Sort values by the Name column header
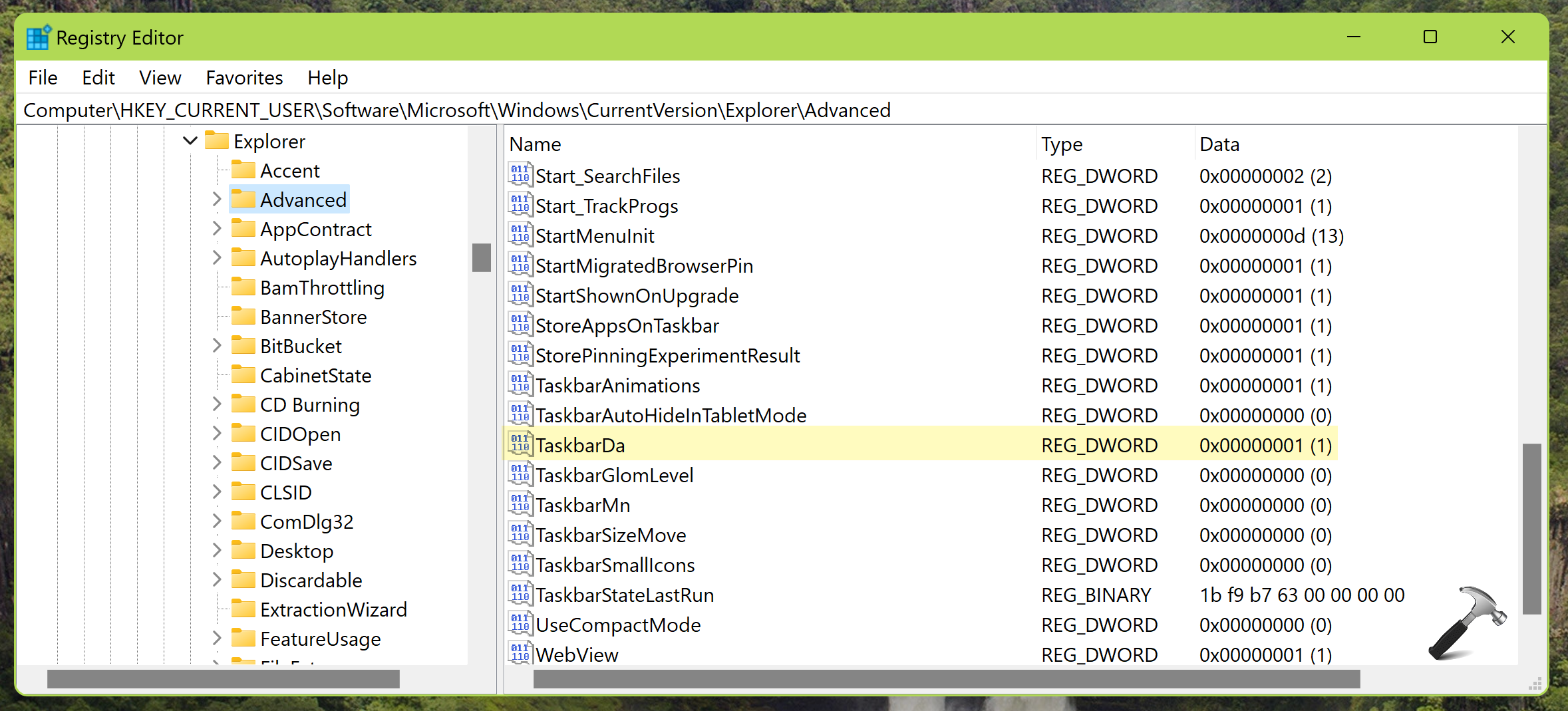1568x711 pixels. (770, 144)
